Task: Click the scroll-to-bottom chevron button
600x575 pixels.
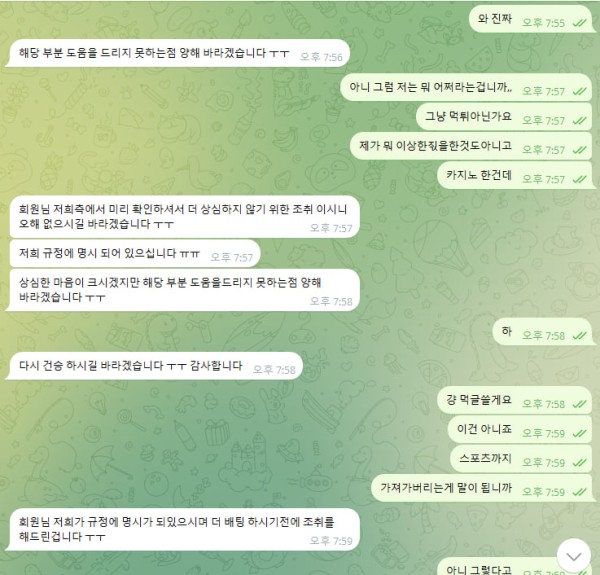Action: [x=574, y=555]
